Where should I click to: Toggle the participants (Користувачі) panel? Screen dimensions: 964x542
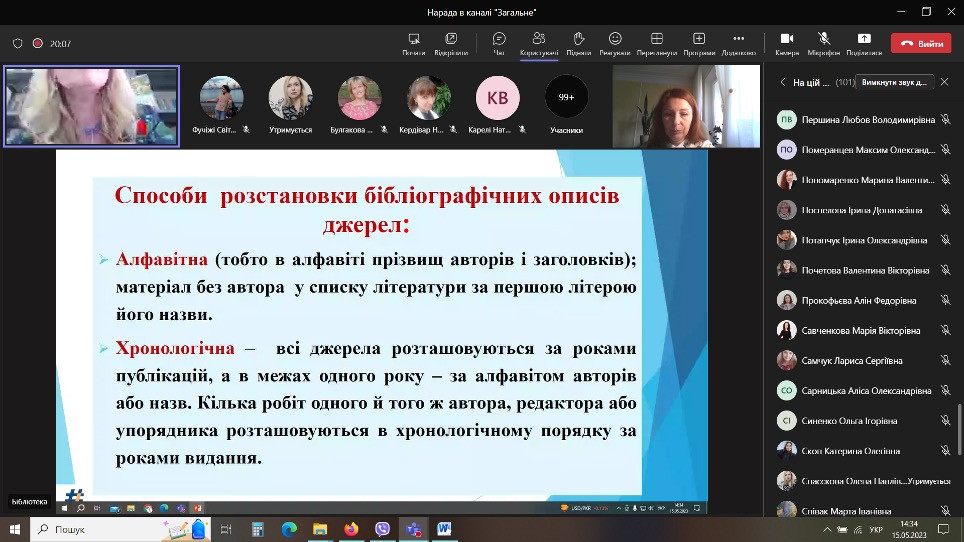538,42
